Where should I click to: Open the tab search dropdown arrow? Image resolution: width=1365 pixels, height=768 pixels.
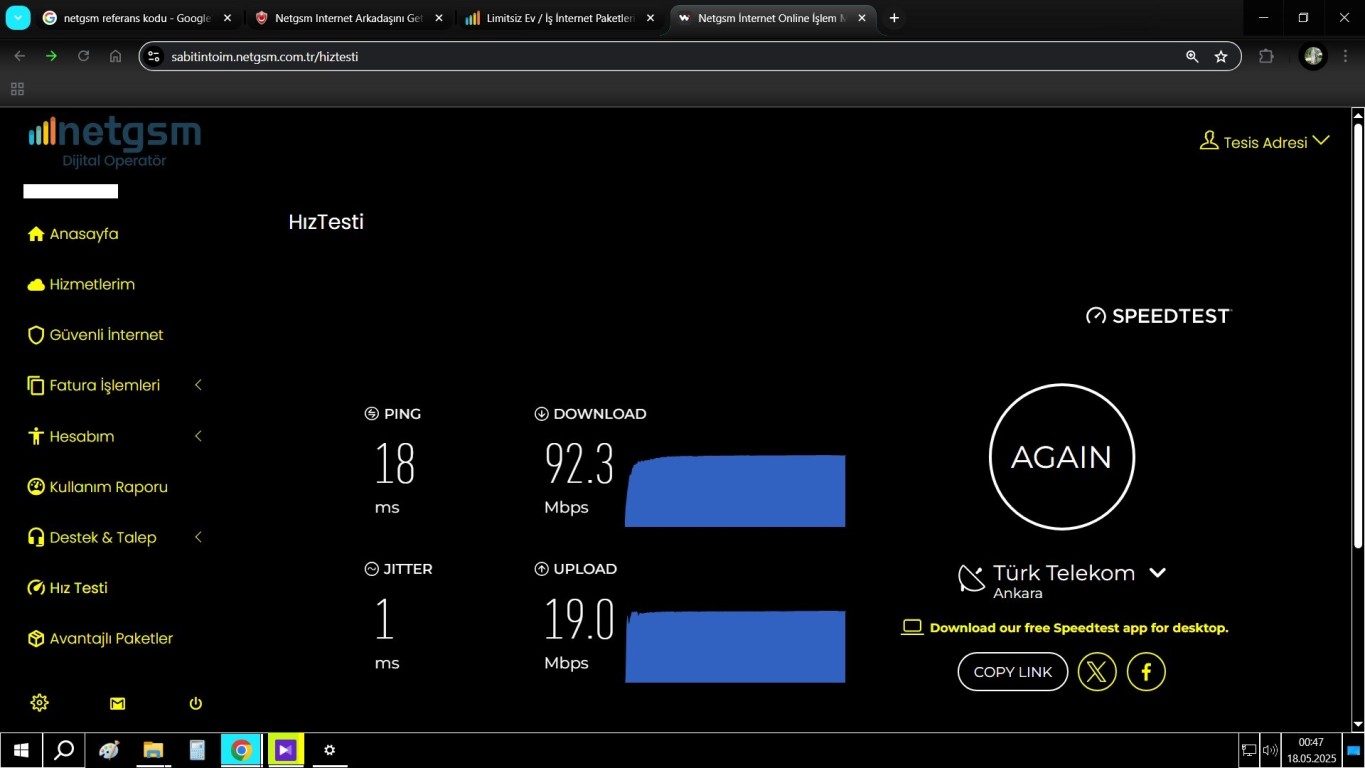18,18
